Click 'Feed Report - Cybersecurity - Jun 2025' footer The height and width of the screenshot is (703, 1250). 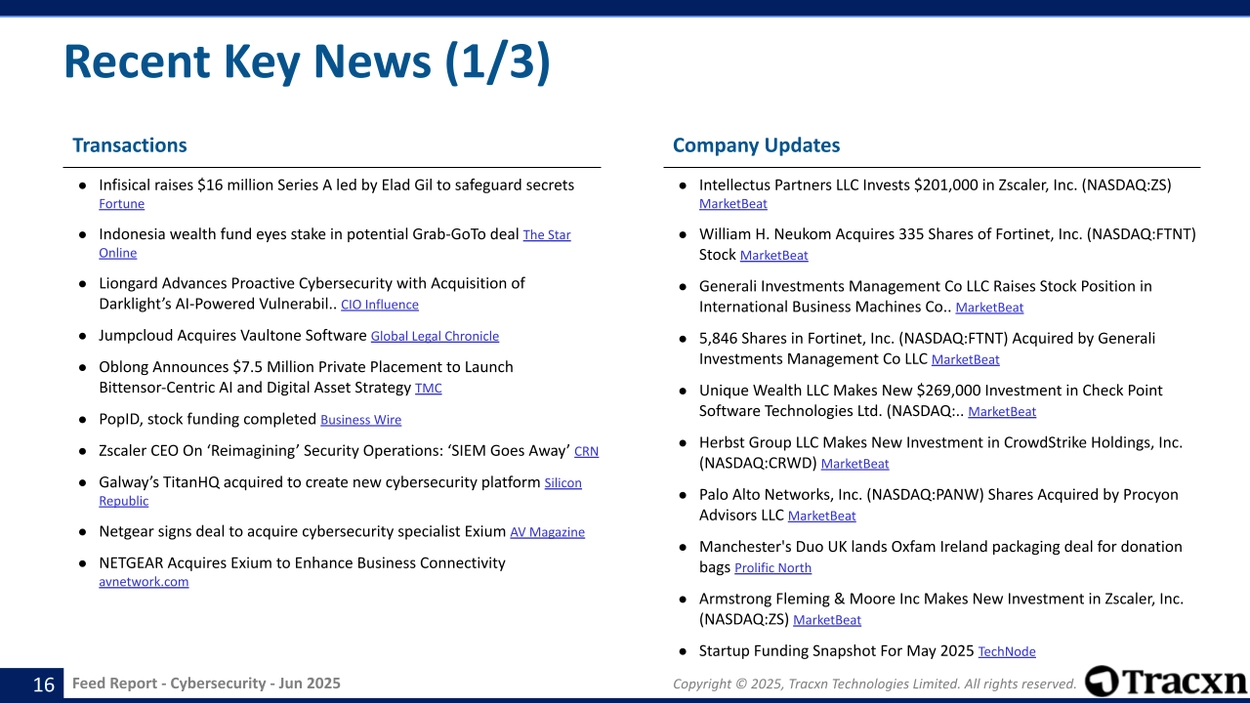pos(206,683)
